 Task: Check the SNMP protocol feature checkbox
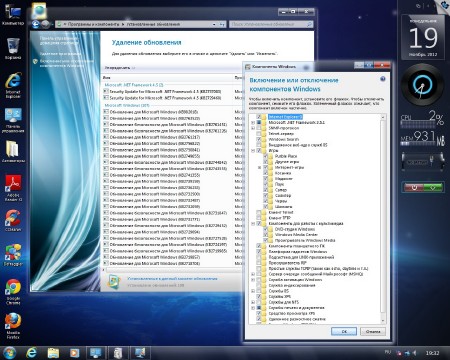259,128
